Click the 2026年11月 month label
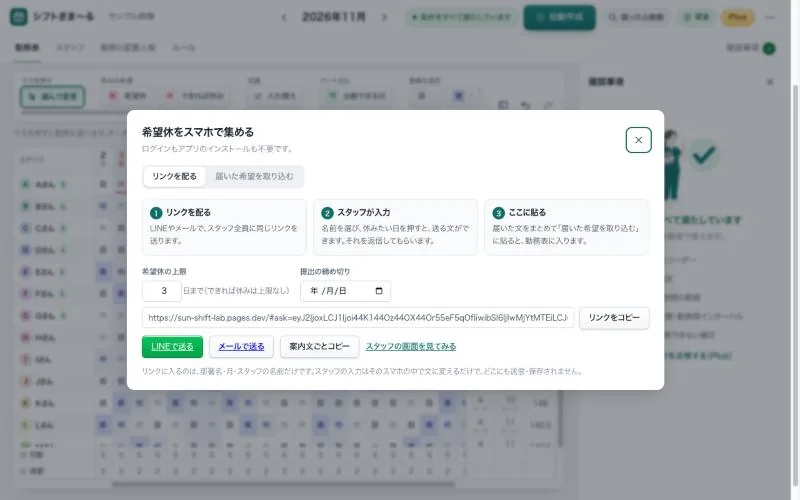Screen dimensions: 800x500 point(334,17)
